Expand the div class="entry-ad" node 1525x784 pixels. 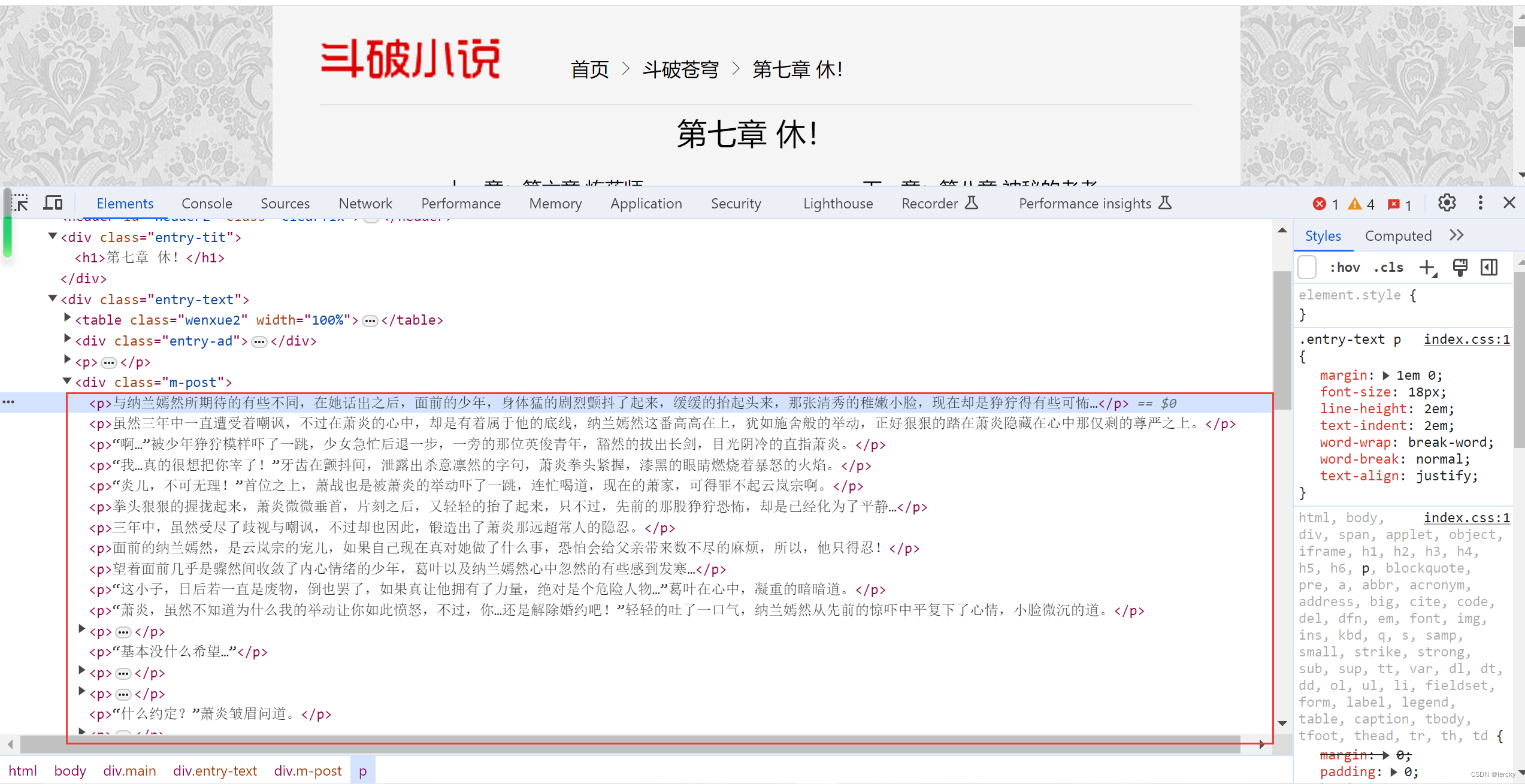pyautogui.click(x=67, y=339)
